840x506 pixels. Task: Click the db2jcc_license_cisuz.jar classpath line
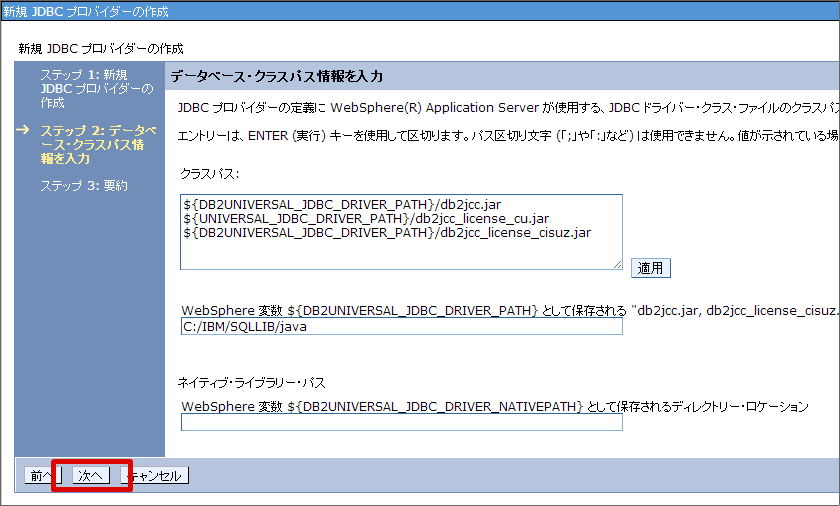click(387, 232)
